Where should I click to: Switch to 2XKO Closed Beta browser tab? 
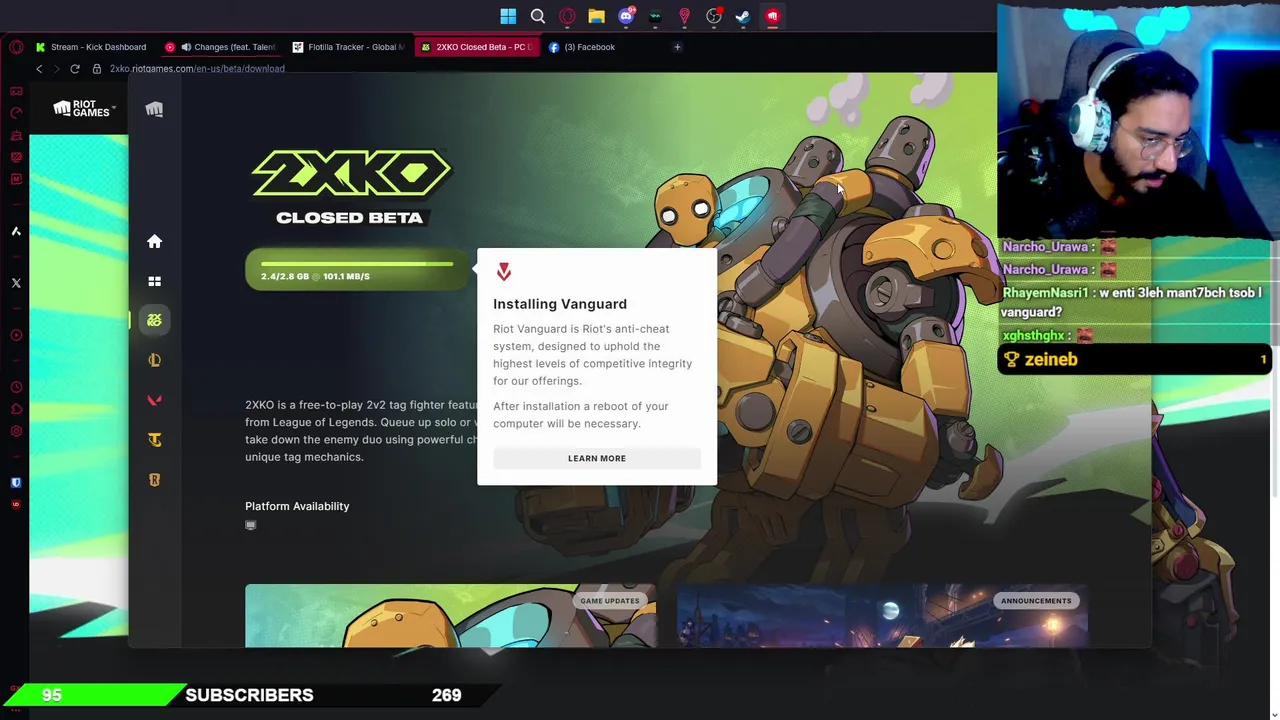pyautogui.click(x=476, y=47)
